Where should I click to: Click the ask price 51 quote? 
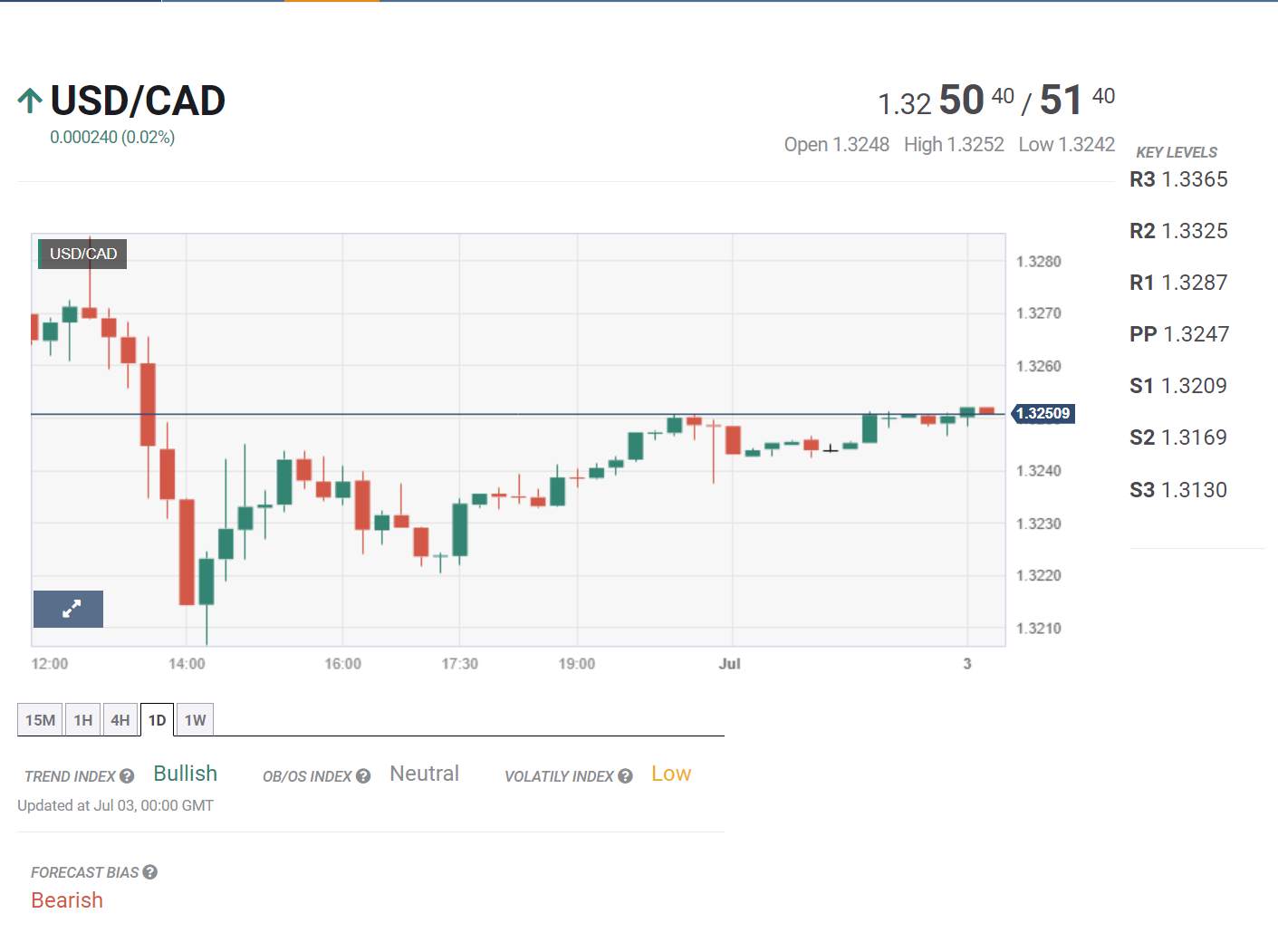tap(1077, 101)
